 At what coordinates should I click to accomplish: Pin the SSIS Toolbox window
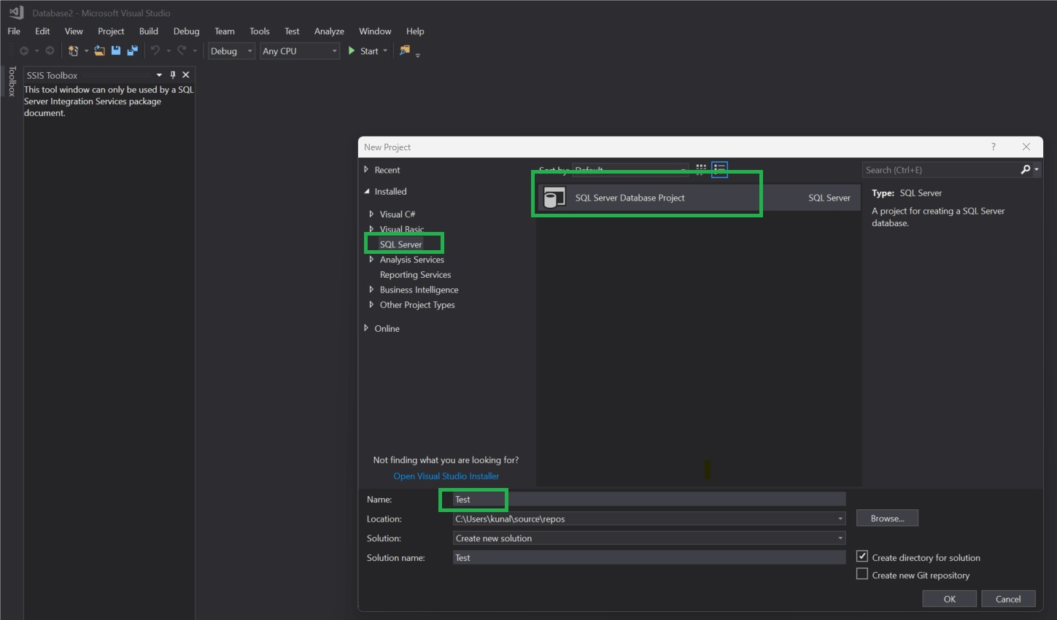pyautogui.click(x=171, y=74)
